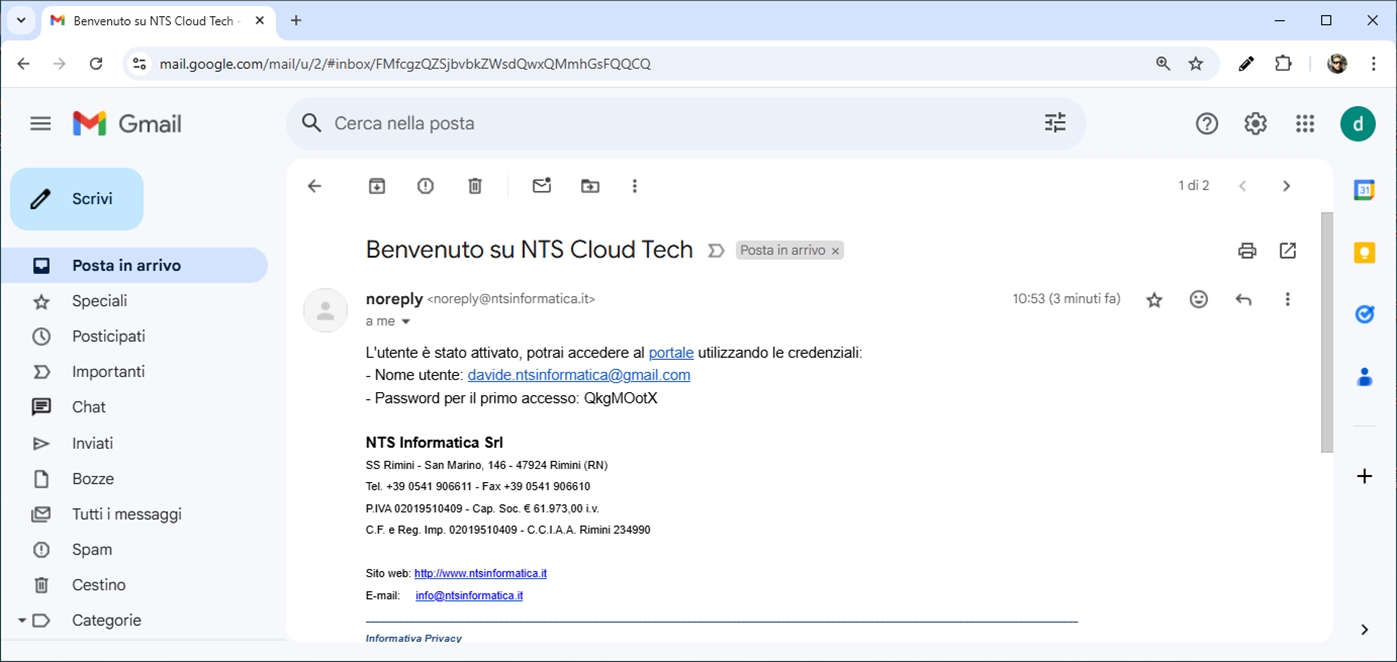Star the message from noreply

point(1155,300)
